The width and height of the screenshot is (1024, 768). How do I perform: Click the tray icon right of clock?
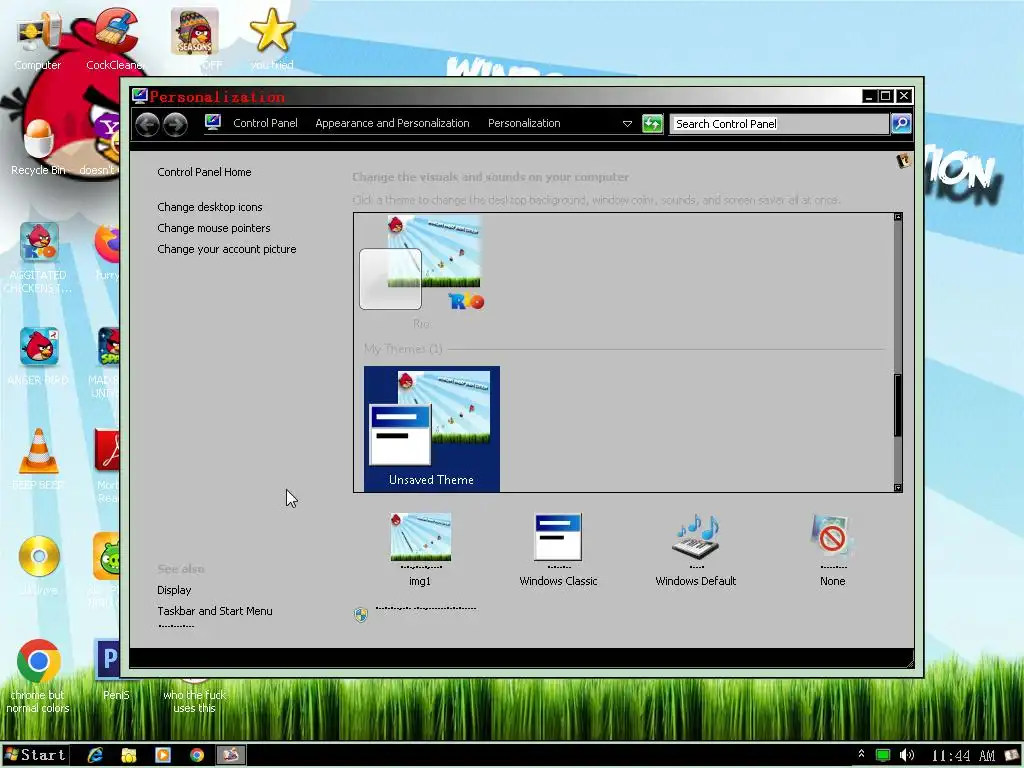tap(1012, 756)
